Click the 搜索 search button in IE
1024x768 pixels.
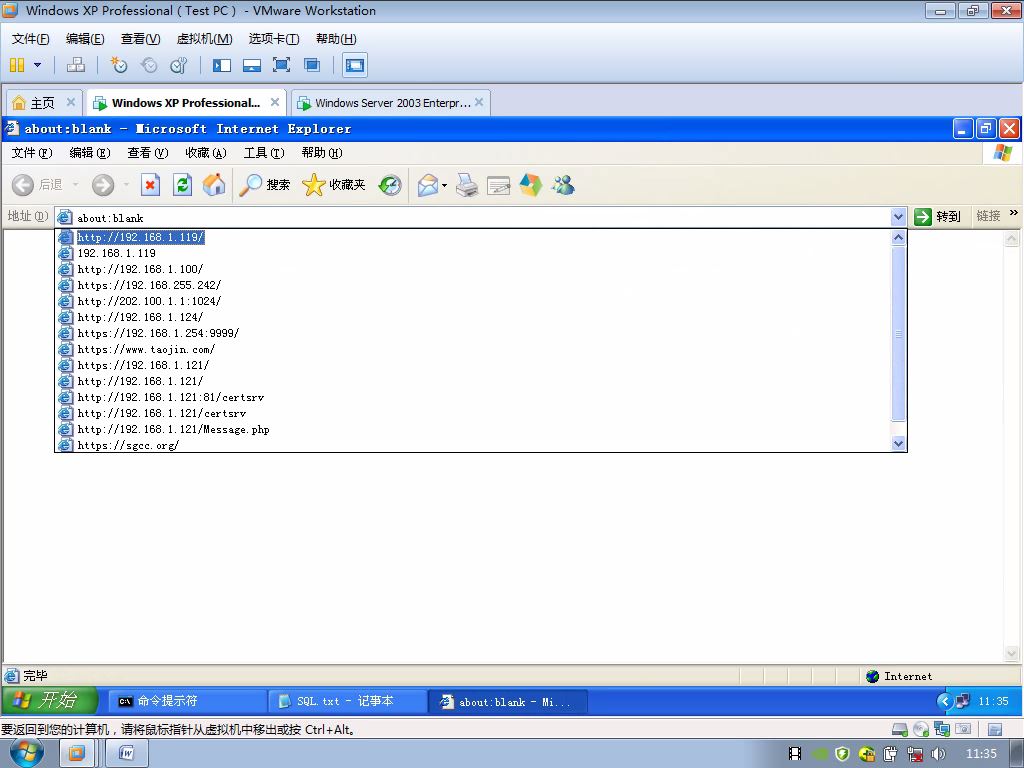point(264,185)
